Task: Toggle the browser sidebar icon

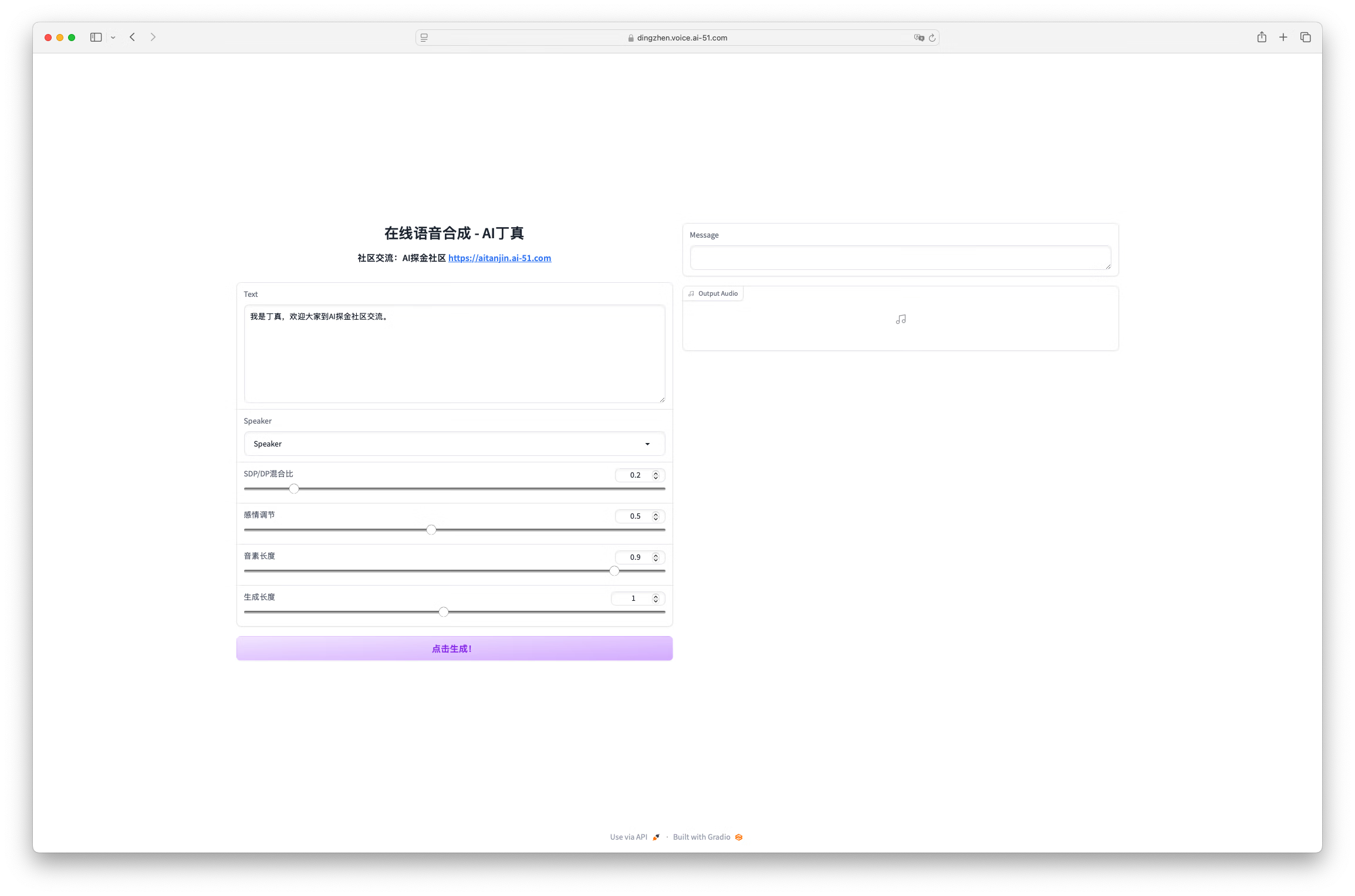Action: coord(96,37)
